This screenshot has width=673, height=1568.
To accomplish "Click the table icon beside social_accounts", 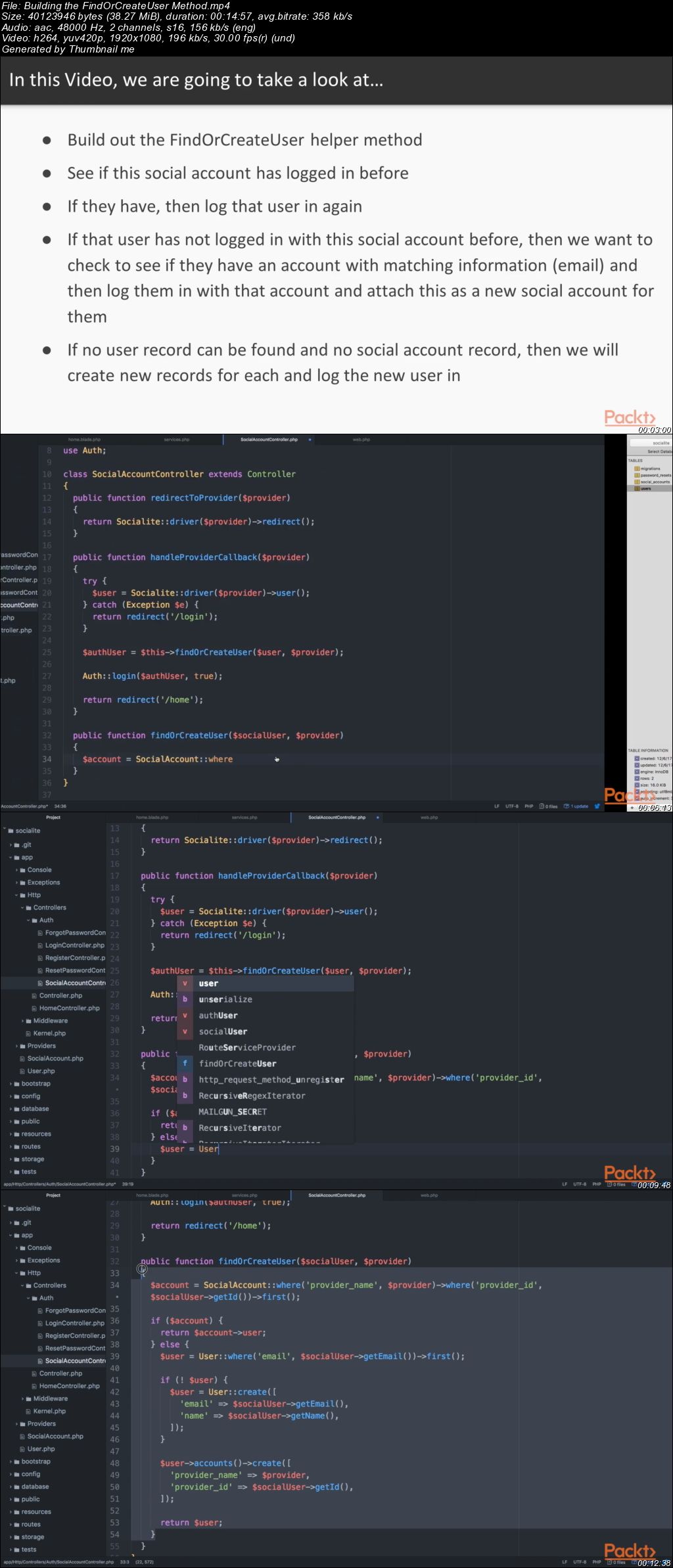I will (637, 482).
